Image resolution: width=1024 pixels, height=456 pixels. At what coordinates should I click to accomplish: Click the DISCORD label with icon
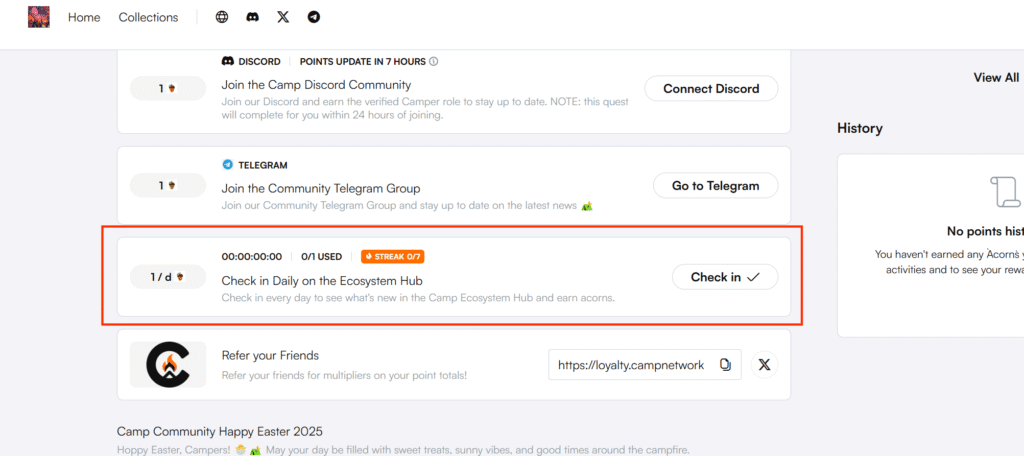251,61
